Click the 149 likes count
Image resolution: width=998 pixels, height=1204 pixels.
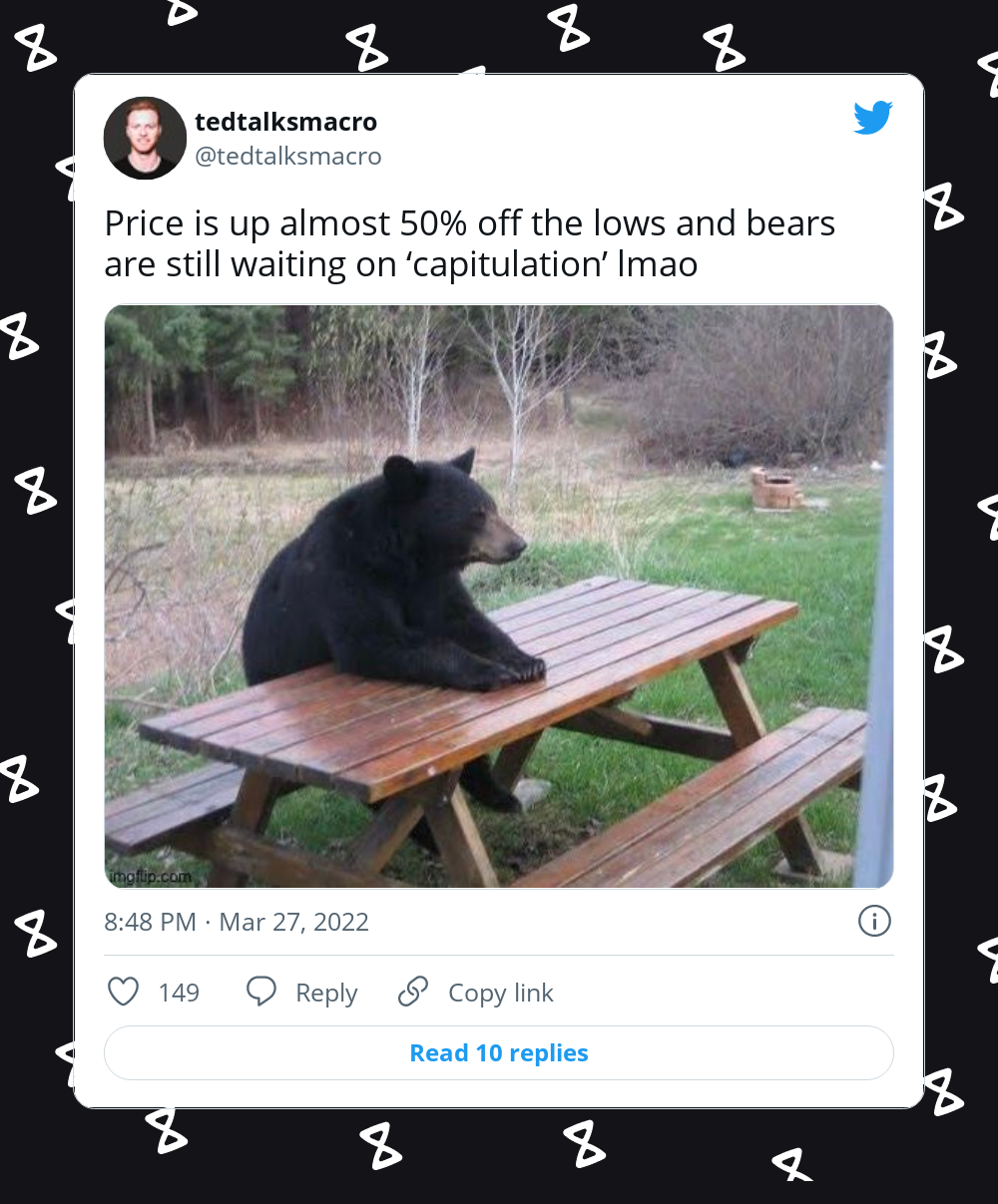(x=179, y=993)
